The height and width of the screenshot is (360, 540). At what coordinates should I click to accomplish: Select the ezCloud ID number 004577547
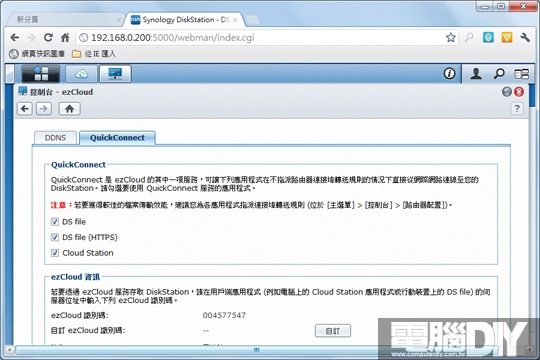(x=224, y=315)
